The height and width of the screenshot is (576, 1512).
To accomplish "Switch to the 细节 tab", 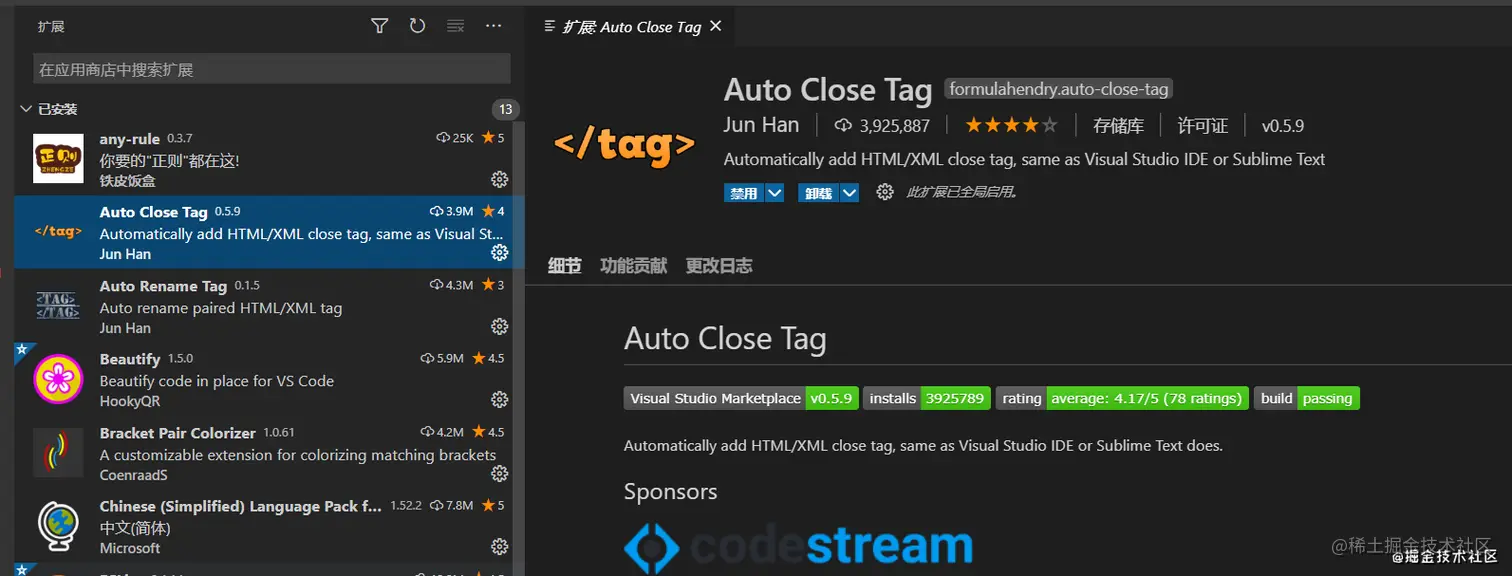I will click(564, 266).
